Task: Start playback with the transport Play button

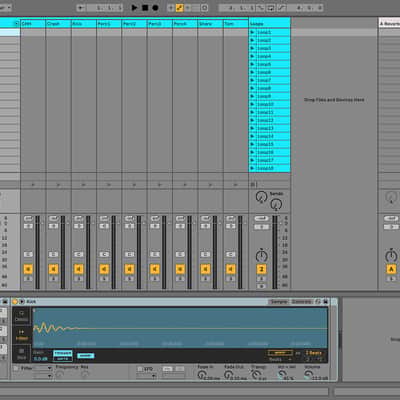Action: (134, 7)
